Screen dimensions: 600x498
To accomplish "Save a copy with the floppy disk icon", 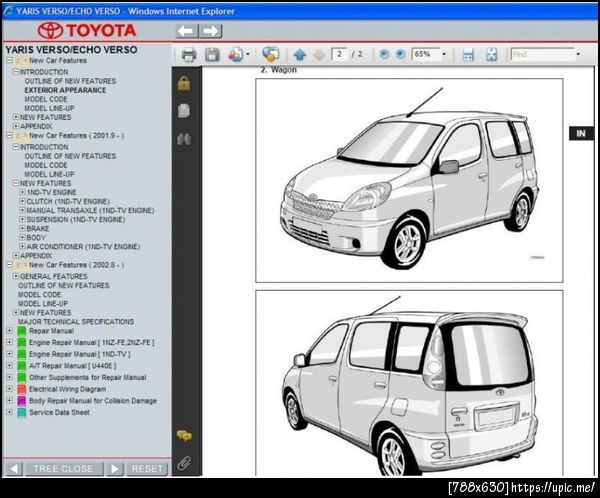I will tap(212, 55).
